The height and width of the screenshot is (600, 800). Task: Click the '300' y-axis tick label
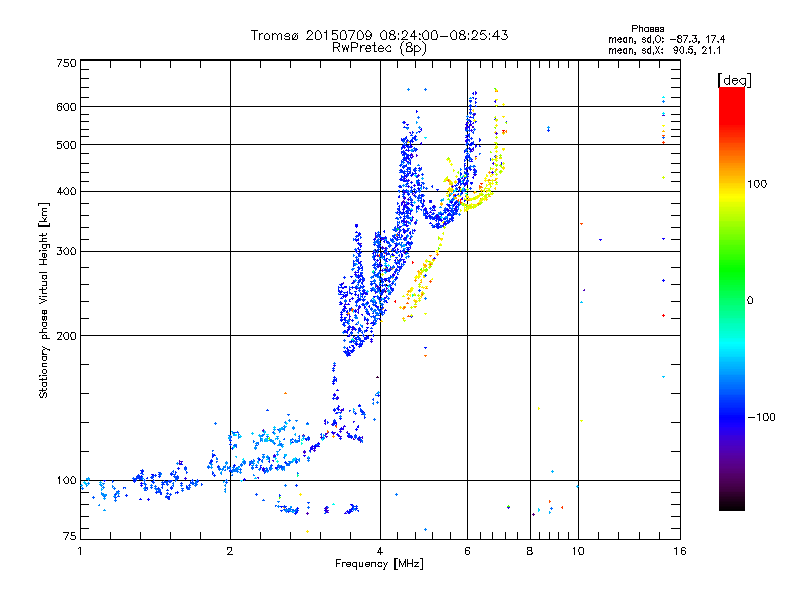[x=66, y=252]
